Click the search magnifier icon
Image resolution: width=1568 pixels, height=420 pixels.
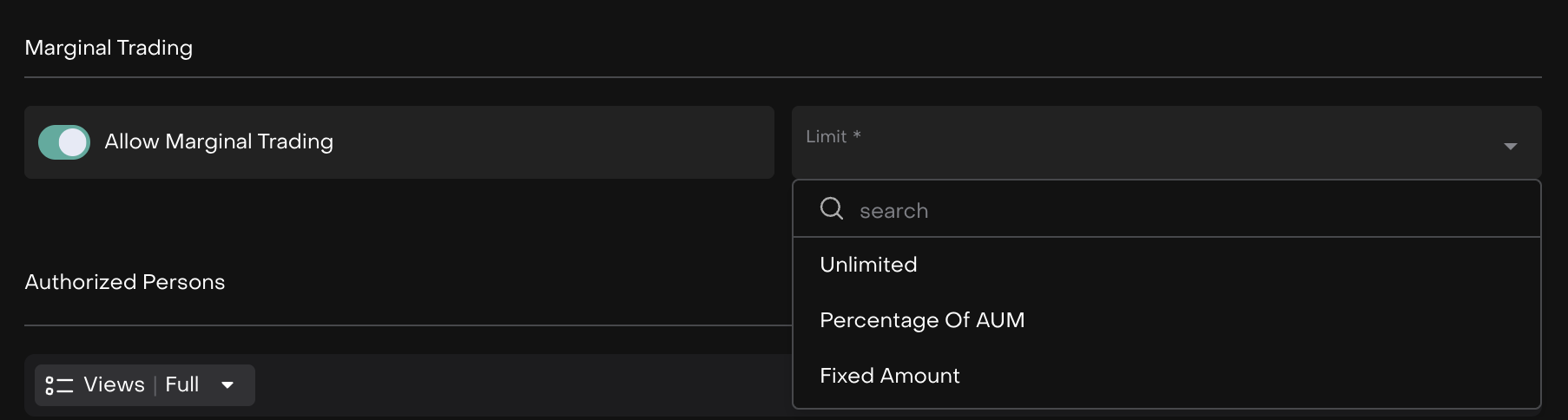coord(832,208)
